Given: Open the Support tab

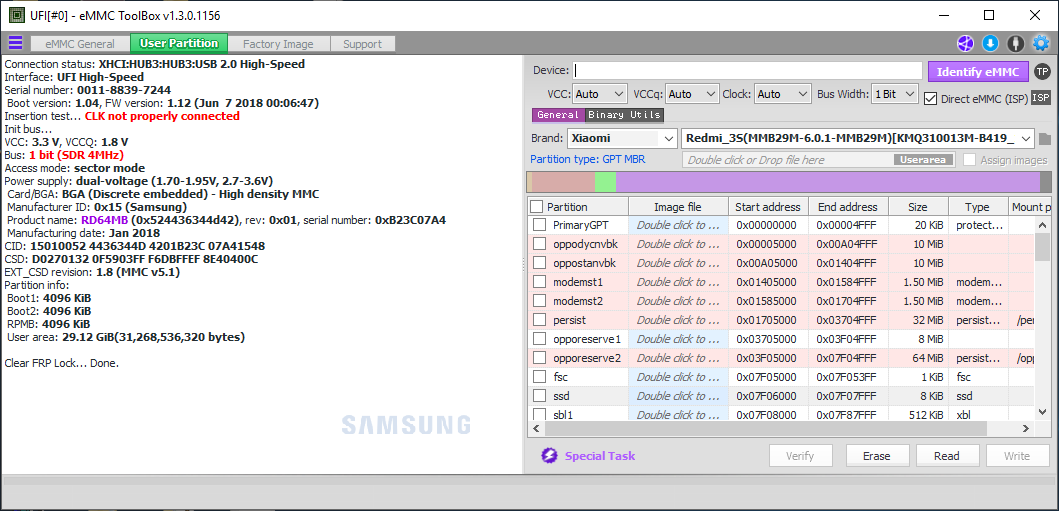Looking at the screenshot, I should coord(362,44).
